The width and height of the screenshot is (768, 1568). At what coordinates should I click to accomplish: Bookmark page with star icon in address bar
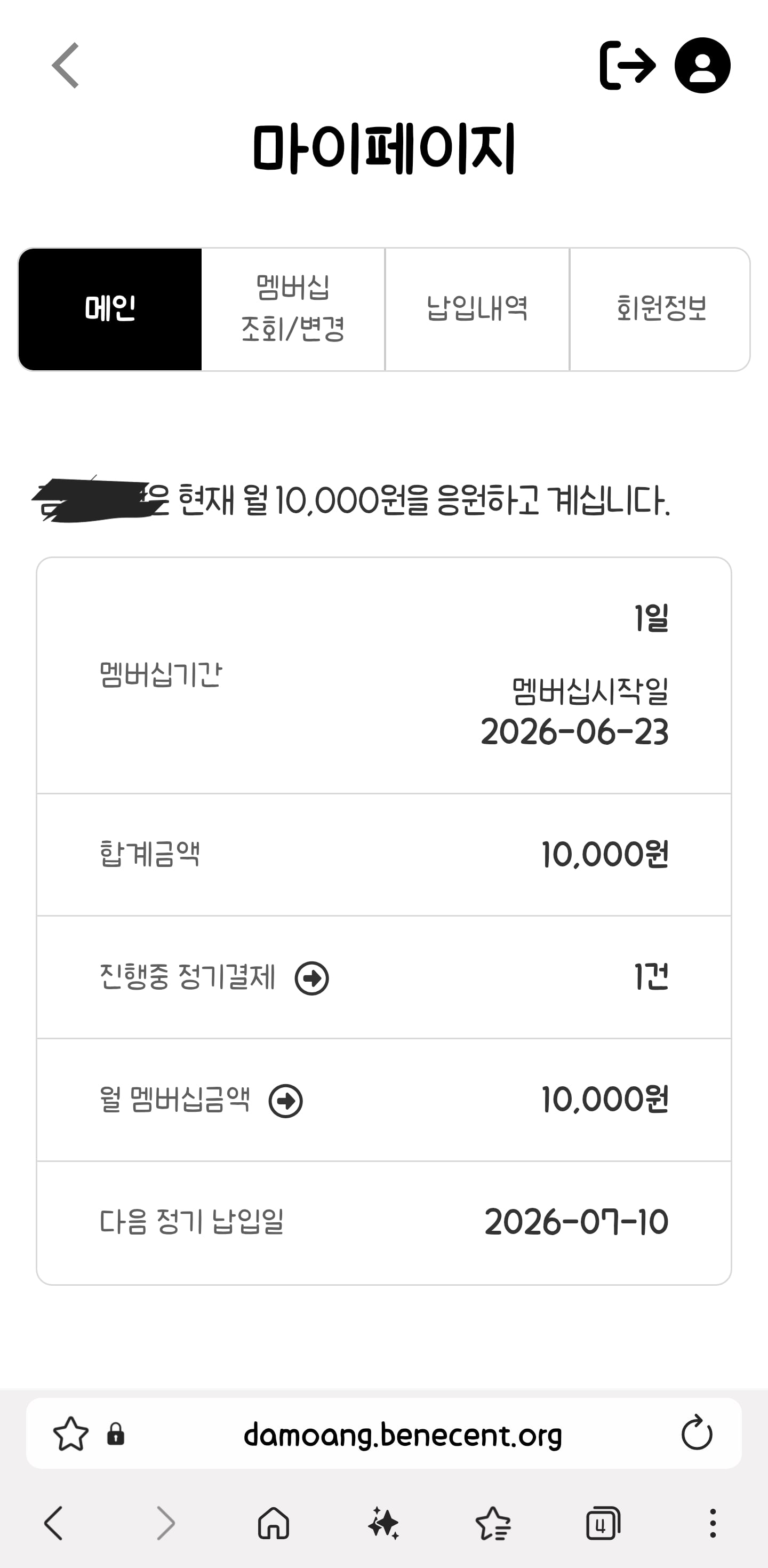pyautogui.click(x=70, y=1434)
